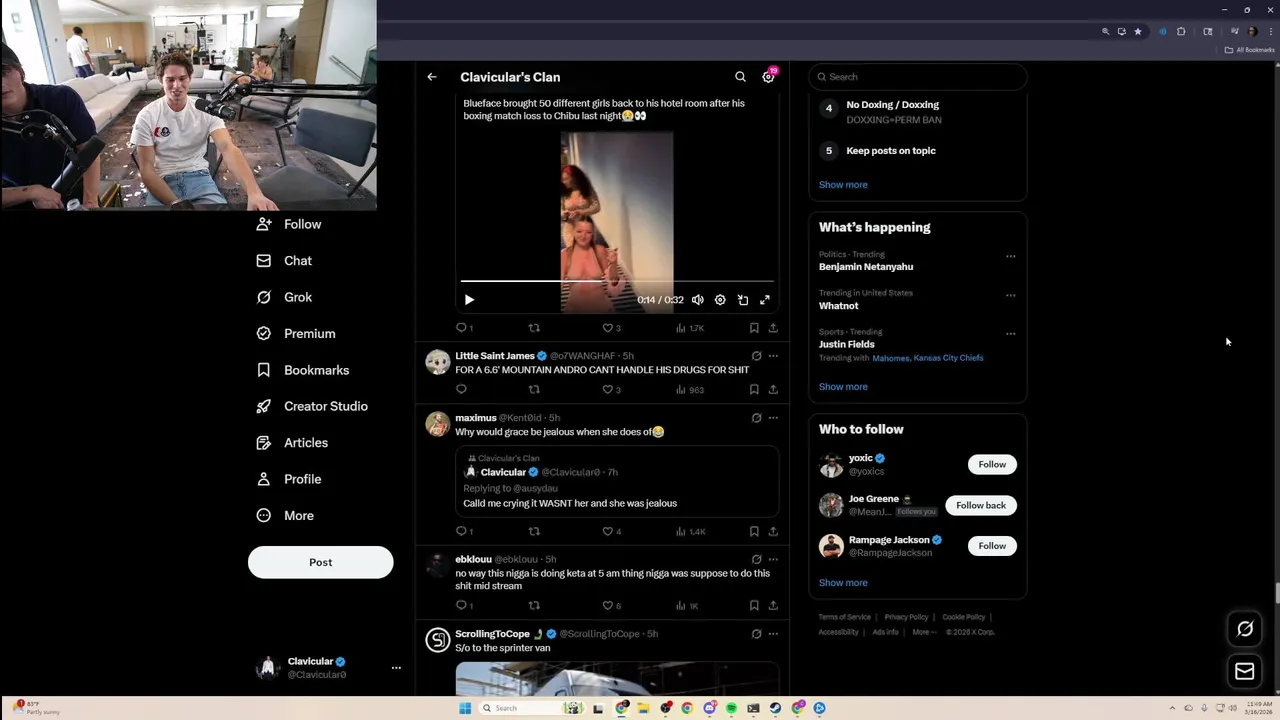Open floating Grok button at bottom right
This screenshot has width=1280, height=720.
(x=1245, y=629)
